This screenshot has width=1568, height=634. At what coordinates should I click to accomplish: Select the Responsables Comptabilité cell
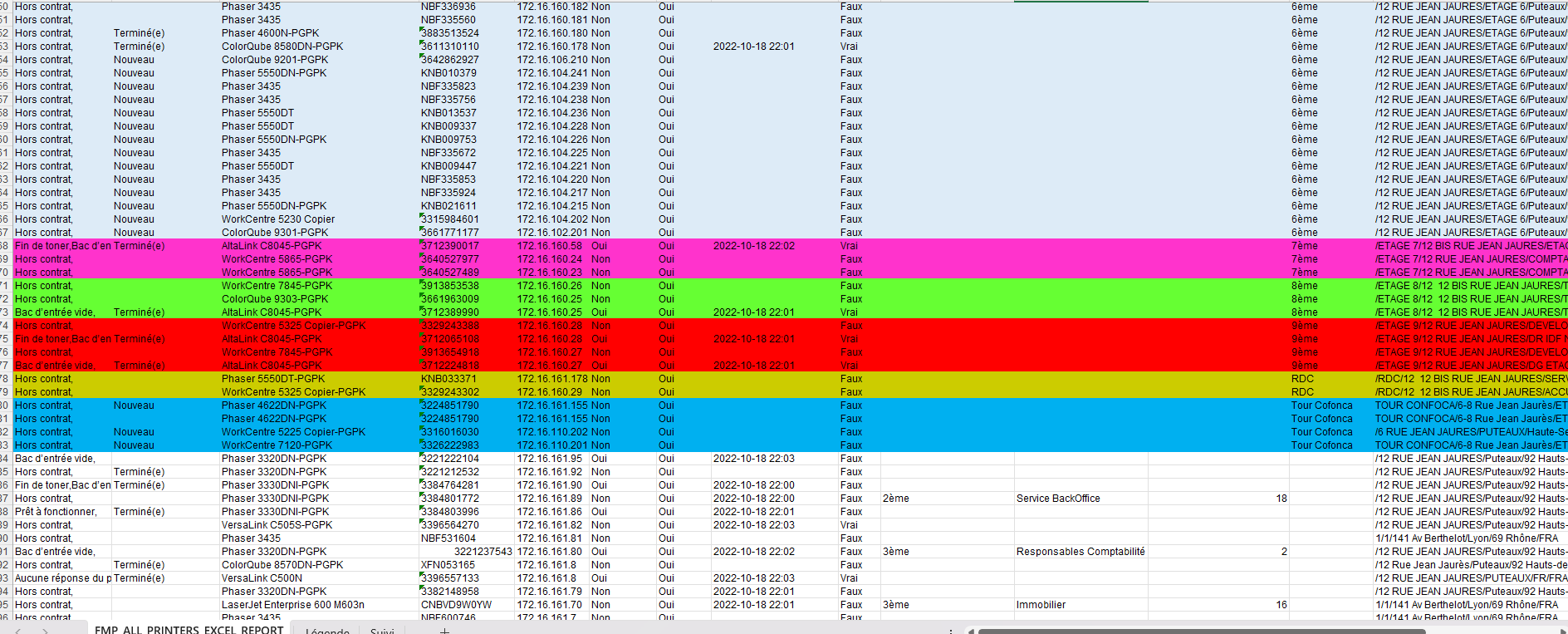click(1080, 552)
